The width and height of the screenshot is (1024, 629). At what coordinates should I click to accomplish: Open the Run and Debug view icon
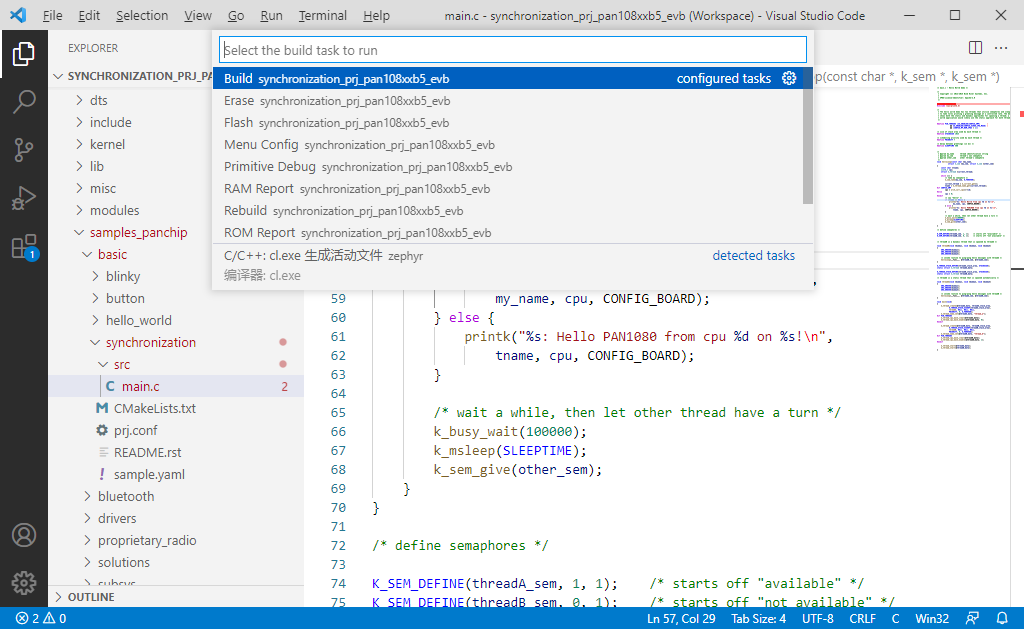(x=24, y=198)
